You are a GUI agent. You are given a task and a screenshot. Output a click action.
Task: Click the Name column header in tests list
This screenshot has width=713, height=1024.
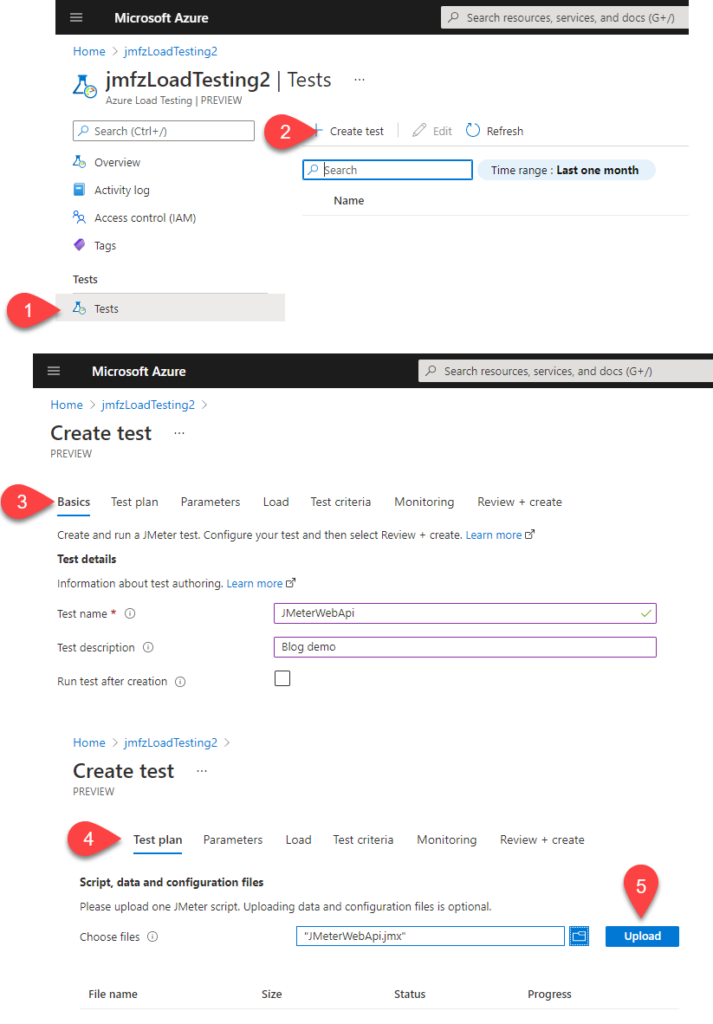(349, 200)
